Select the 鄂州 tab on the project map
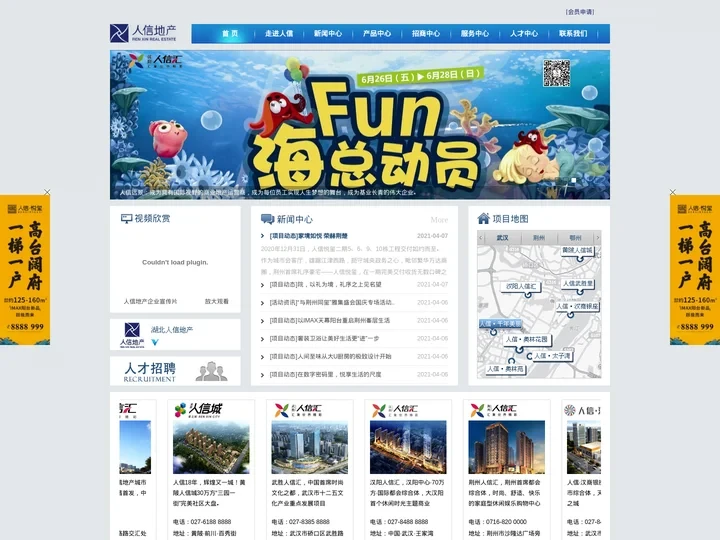Viewport: 720px width, 540px height. 575,238
